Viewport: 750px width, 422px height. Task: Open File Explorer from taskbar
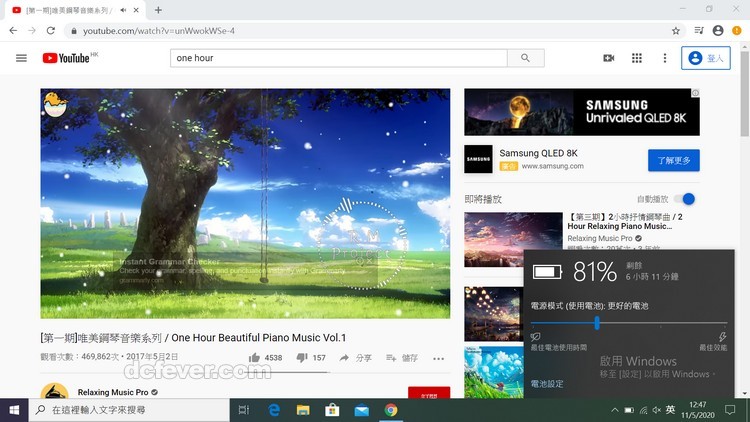303,410
